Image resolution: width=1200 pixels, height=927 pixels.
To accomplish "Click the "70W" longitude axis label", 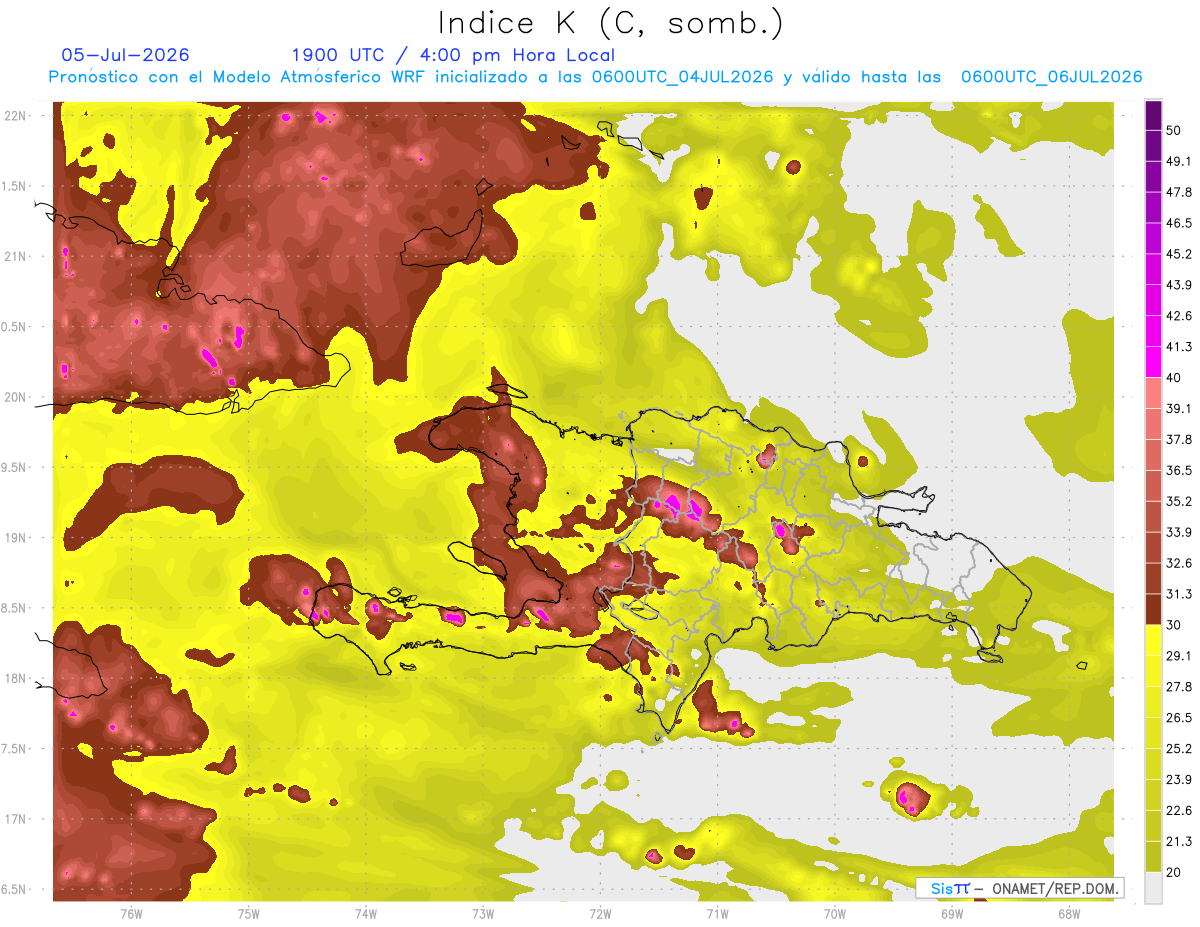I will [835, 914].
